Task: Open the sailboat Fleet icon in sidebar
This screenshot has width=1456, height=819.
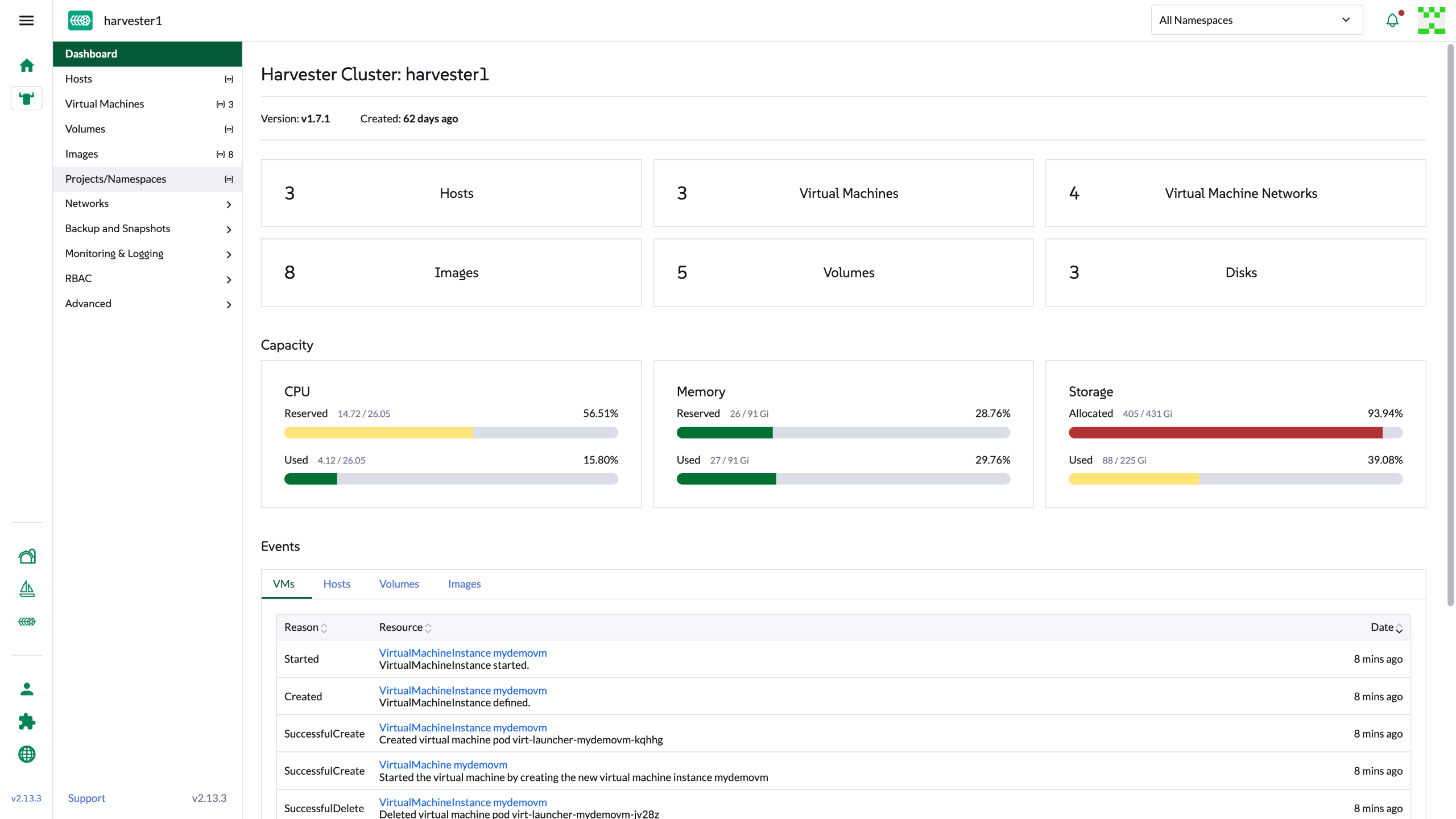Action: [27, 589]
